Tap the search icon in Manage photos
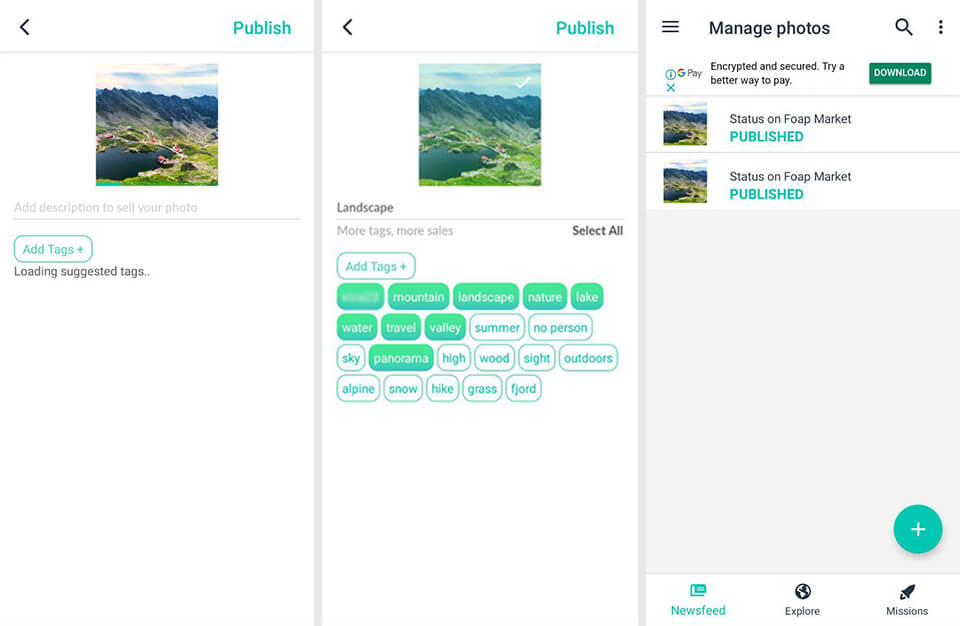This screenshot has height=626, width=960. pyautogui.click(x=903, y=27)
